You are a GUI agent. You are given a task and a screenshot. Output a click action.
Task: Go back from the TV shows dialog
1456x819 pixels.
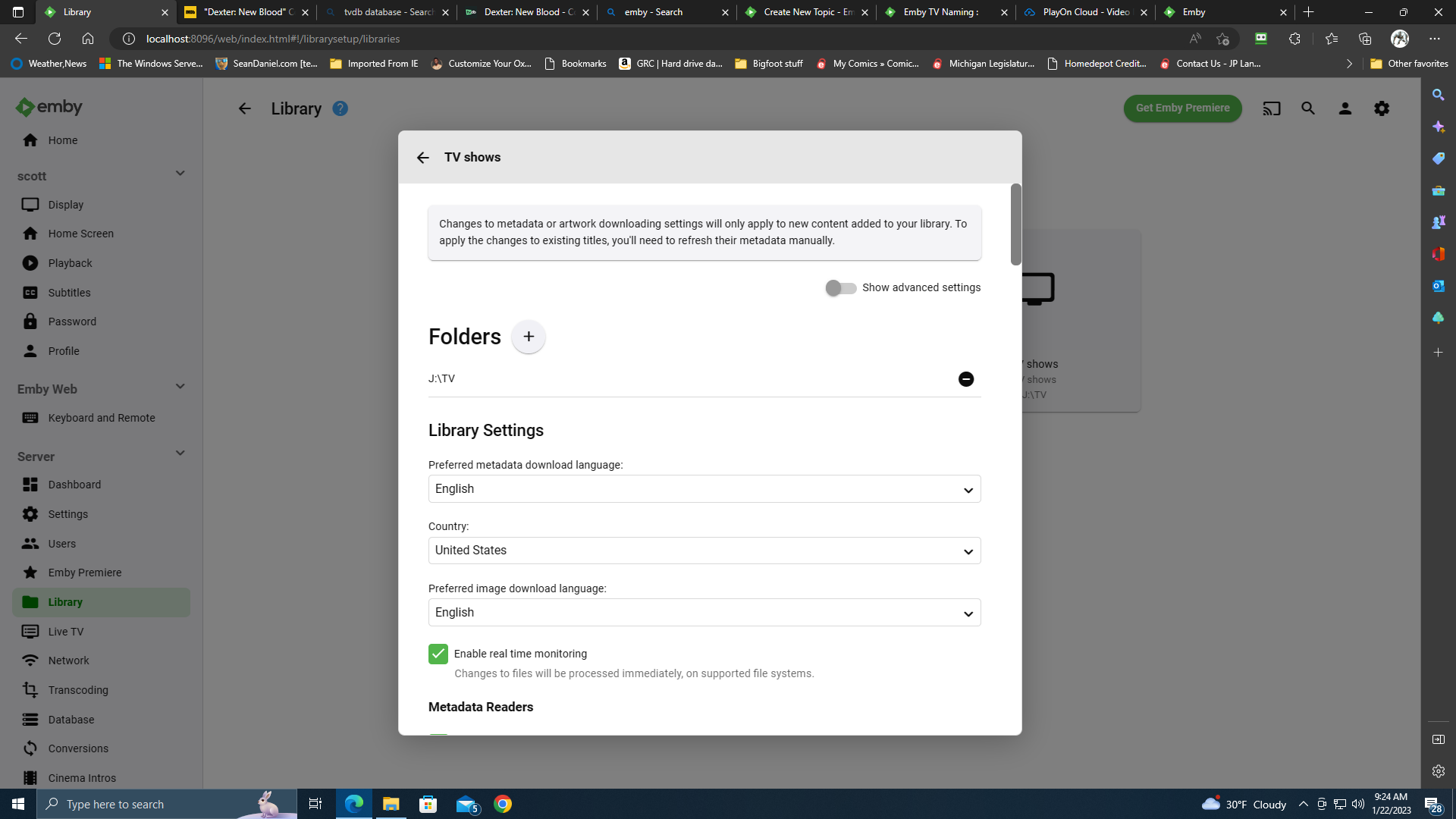pos(423,158)
